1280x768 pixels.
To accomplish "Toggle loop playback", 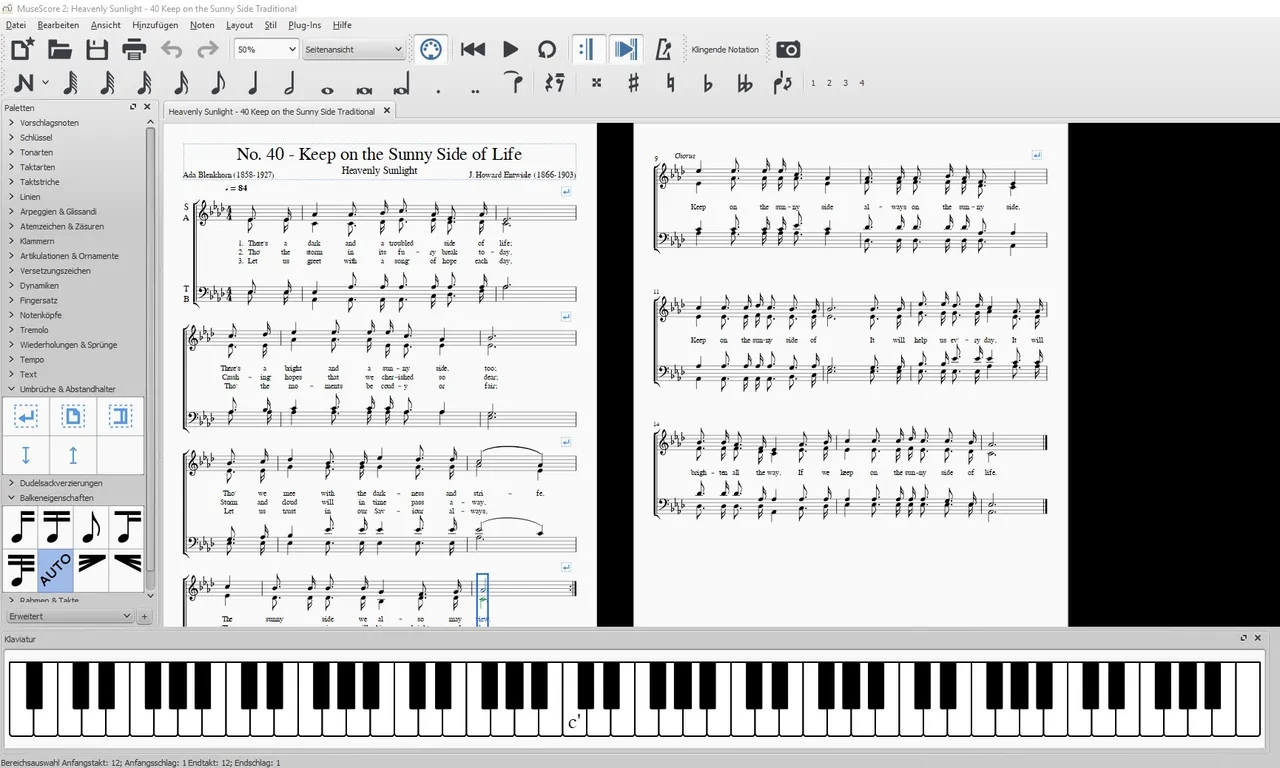I will 546,49.
